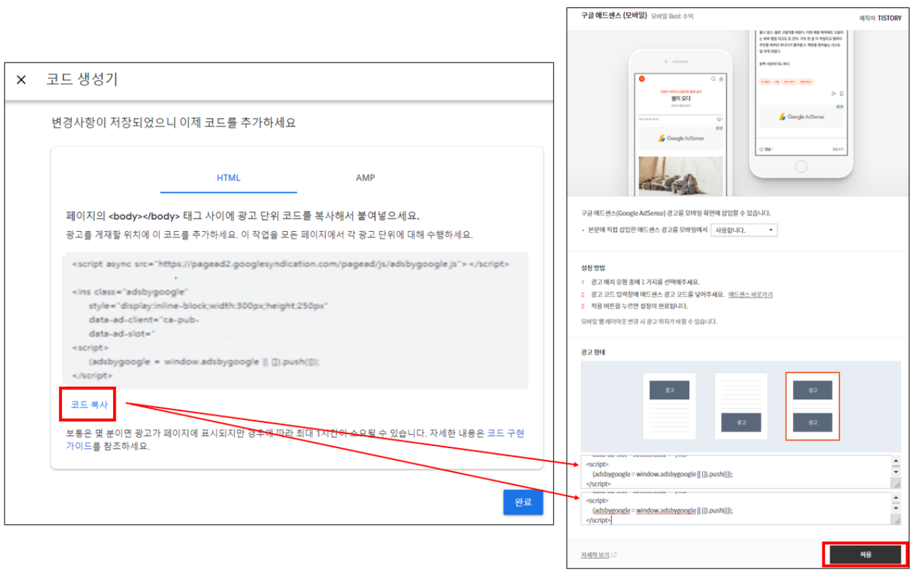Click inside the gray AdSense code snippet box
Viewport: 914px width, 573px height.
click(296, 320)
